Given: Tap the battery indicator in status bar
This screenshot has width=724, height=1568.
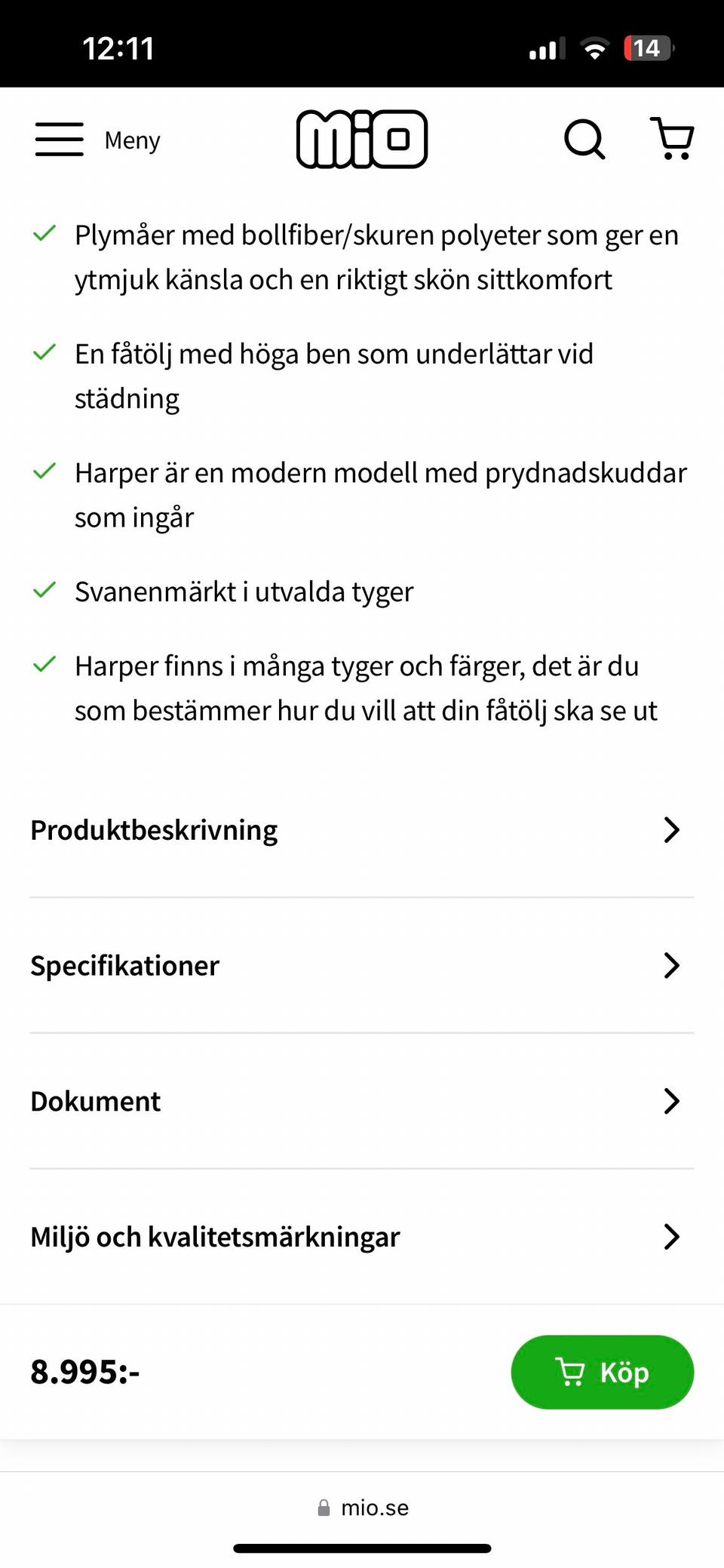Looking at the screenshot, I should click(x=648, y=49).
